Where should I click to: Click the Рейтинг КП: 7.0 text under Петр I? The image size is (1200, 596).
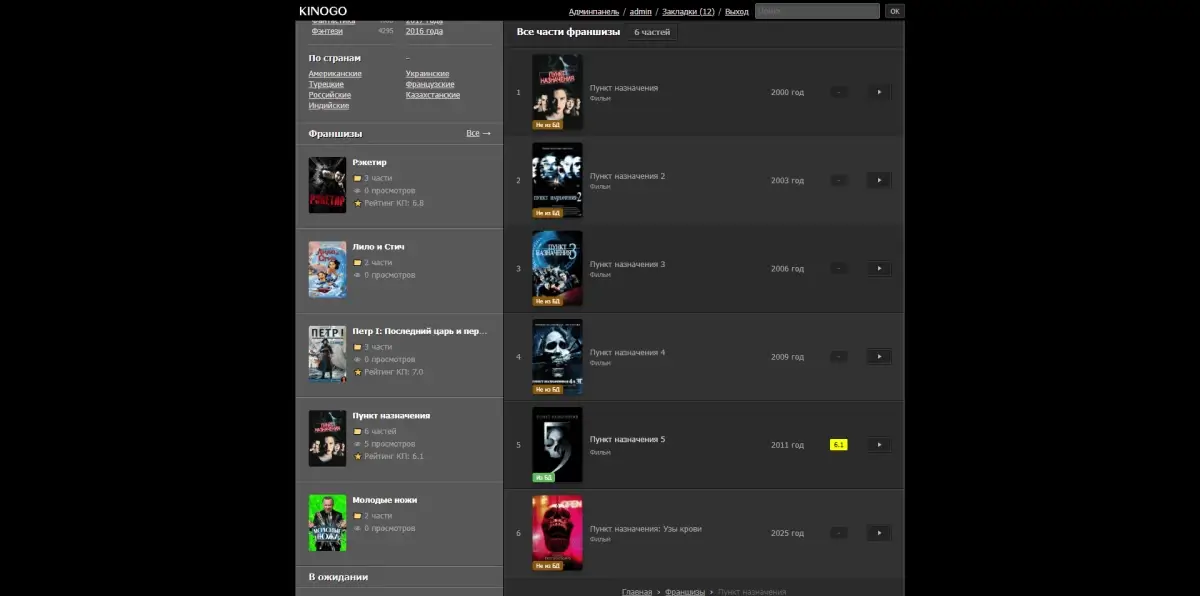point(394,372)
